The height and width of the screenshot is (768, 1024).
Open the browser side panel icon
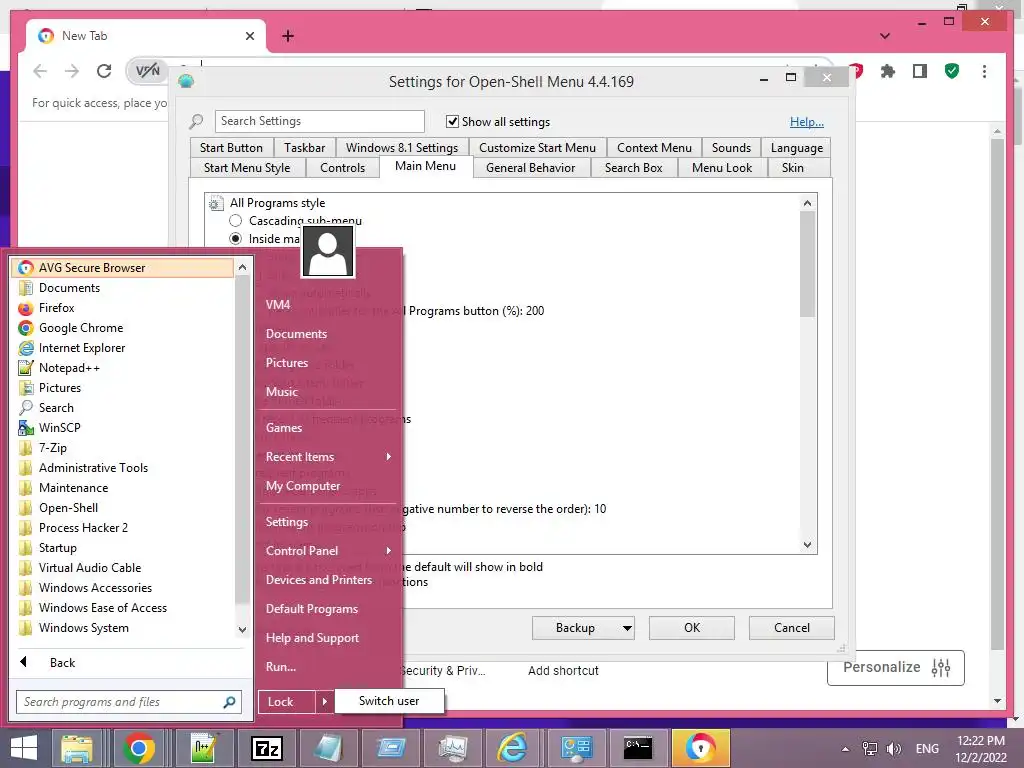click(x=920, y=71)
